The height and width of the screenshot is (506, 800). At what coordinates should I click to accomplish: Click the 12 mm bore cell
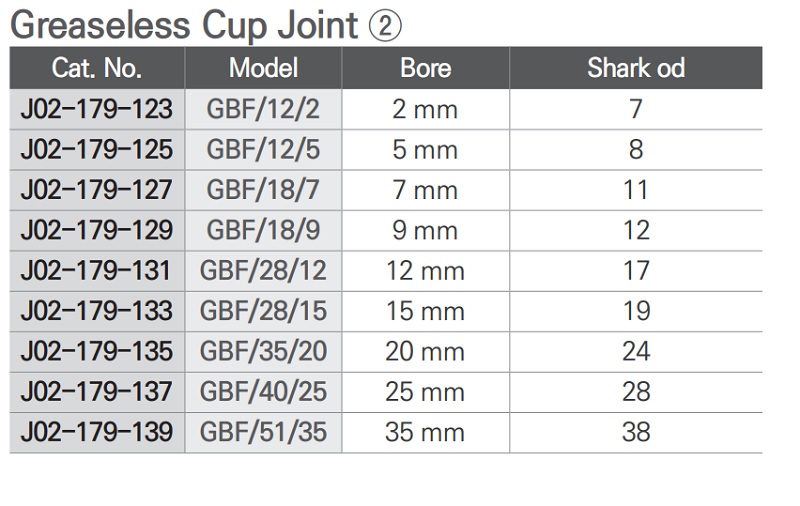(425, 270)
